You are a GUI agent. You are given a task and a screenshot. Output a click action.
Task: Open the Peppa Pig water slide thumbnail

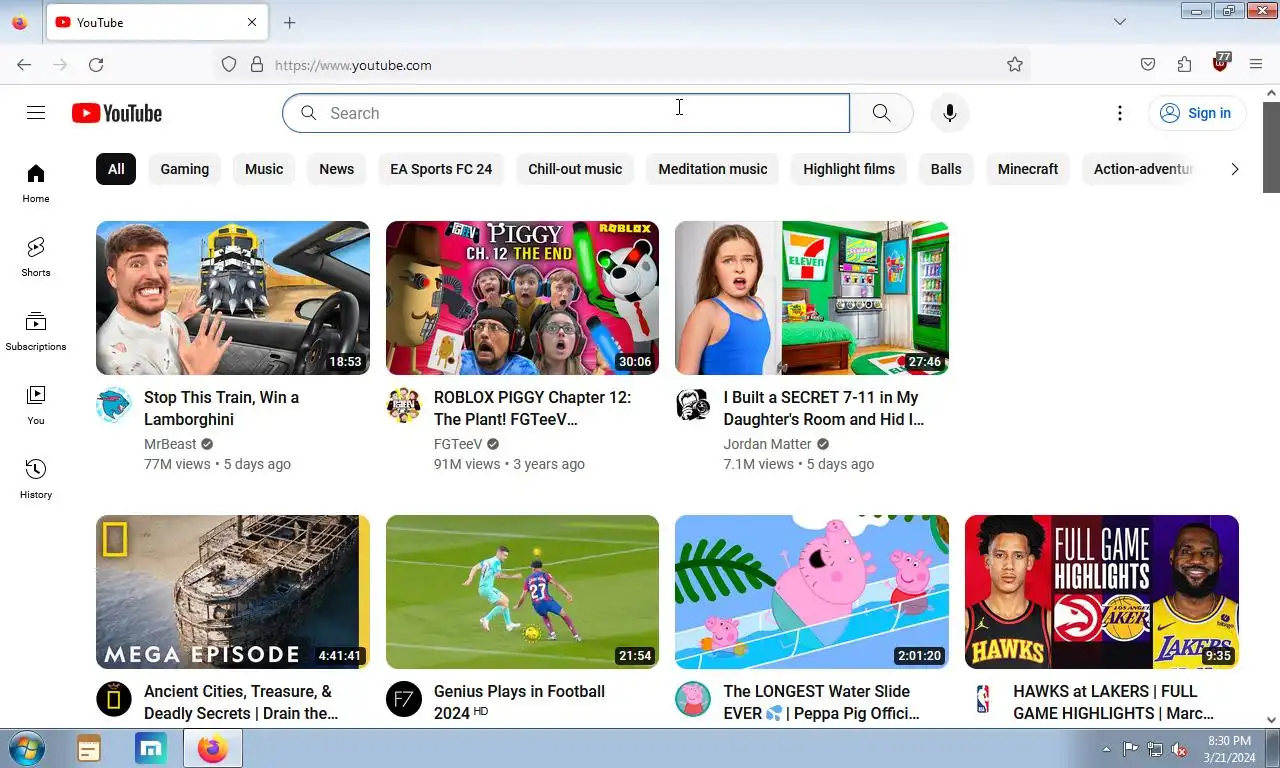point(812,592)
